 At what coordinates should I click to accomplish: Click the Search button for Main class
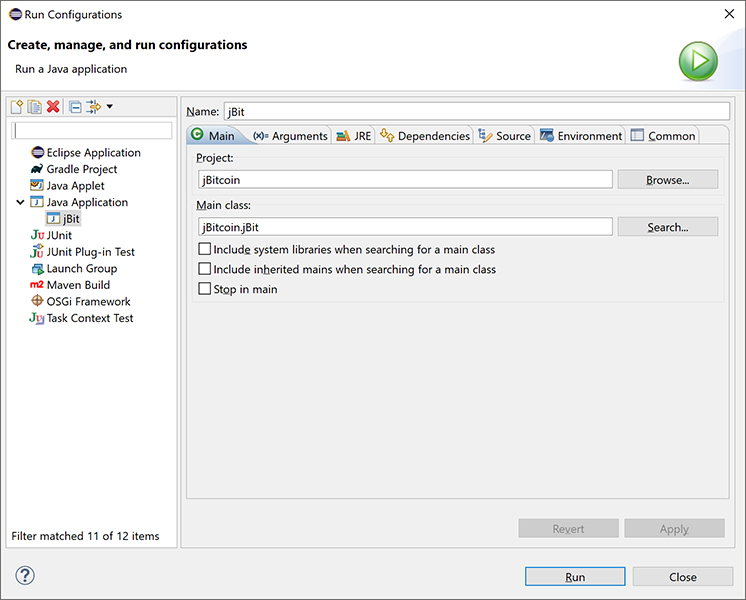(667, 227)
